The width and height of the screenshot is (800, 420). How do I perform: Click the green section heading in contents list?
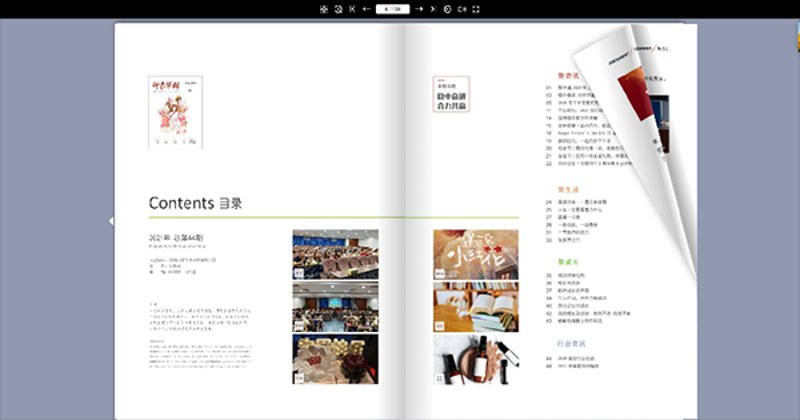(567, 262)
